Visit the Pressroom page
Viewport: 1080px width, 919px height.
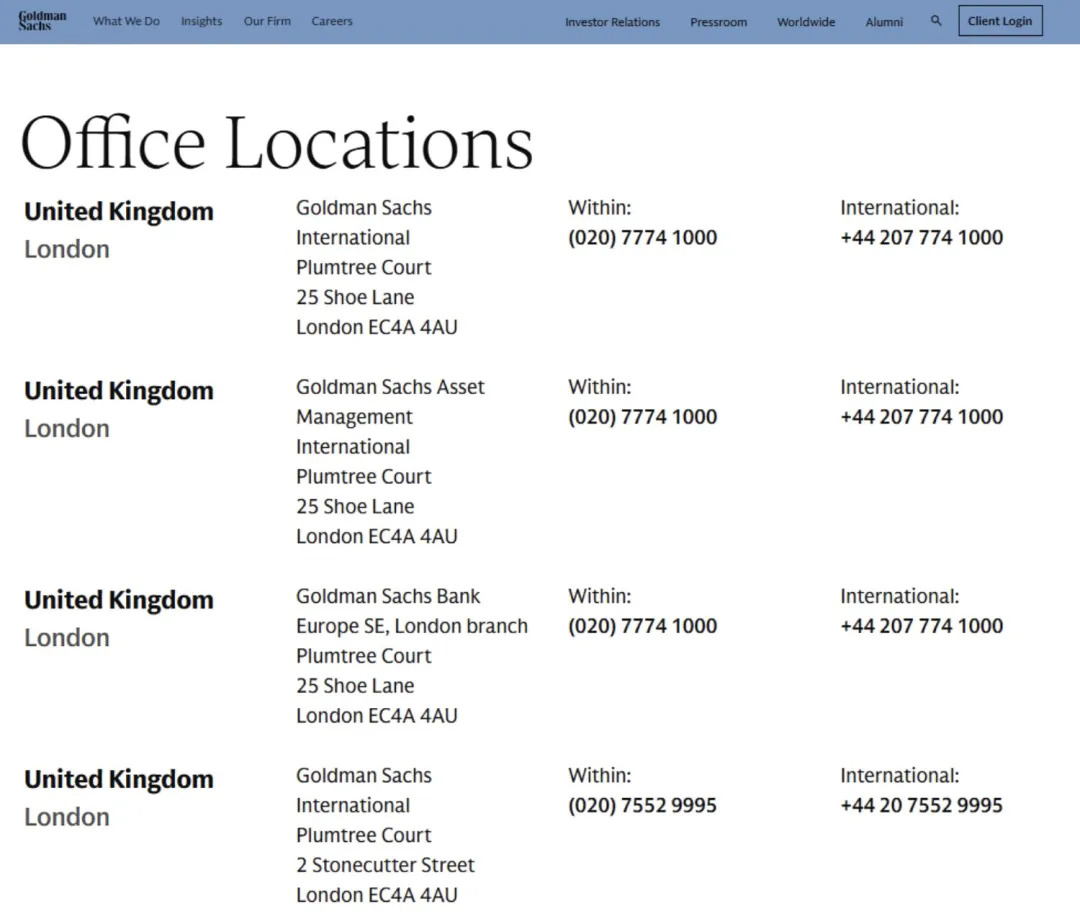click(x=718, y=22)
